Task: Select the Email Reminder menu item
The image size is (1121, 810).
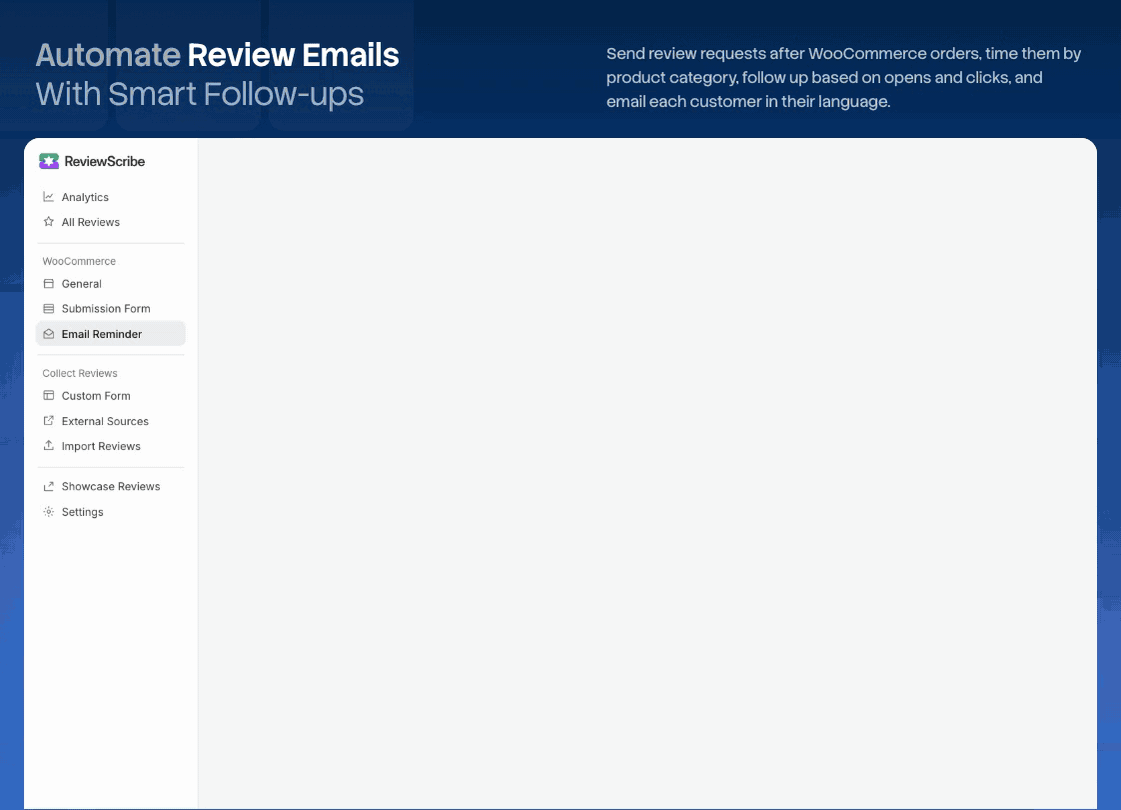Action: pyautogui.click(x=110, y=334)
